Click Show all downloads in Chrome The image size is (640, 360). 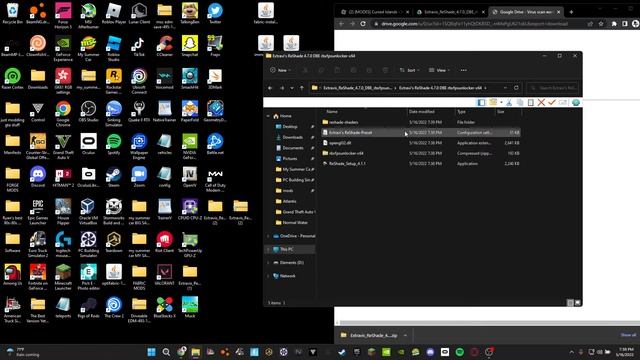[x=628, y=335]
